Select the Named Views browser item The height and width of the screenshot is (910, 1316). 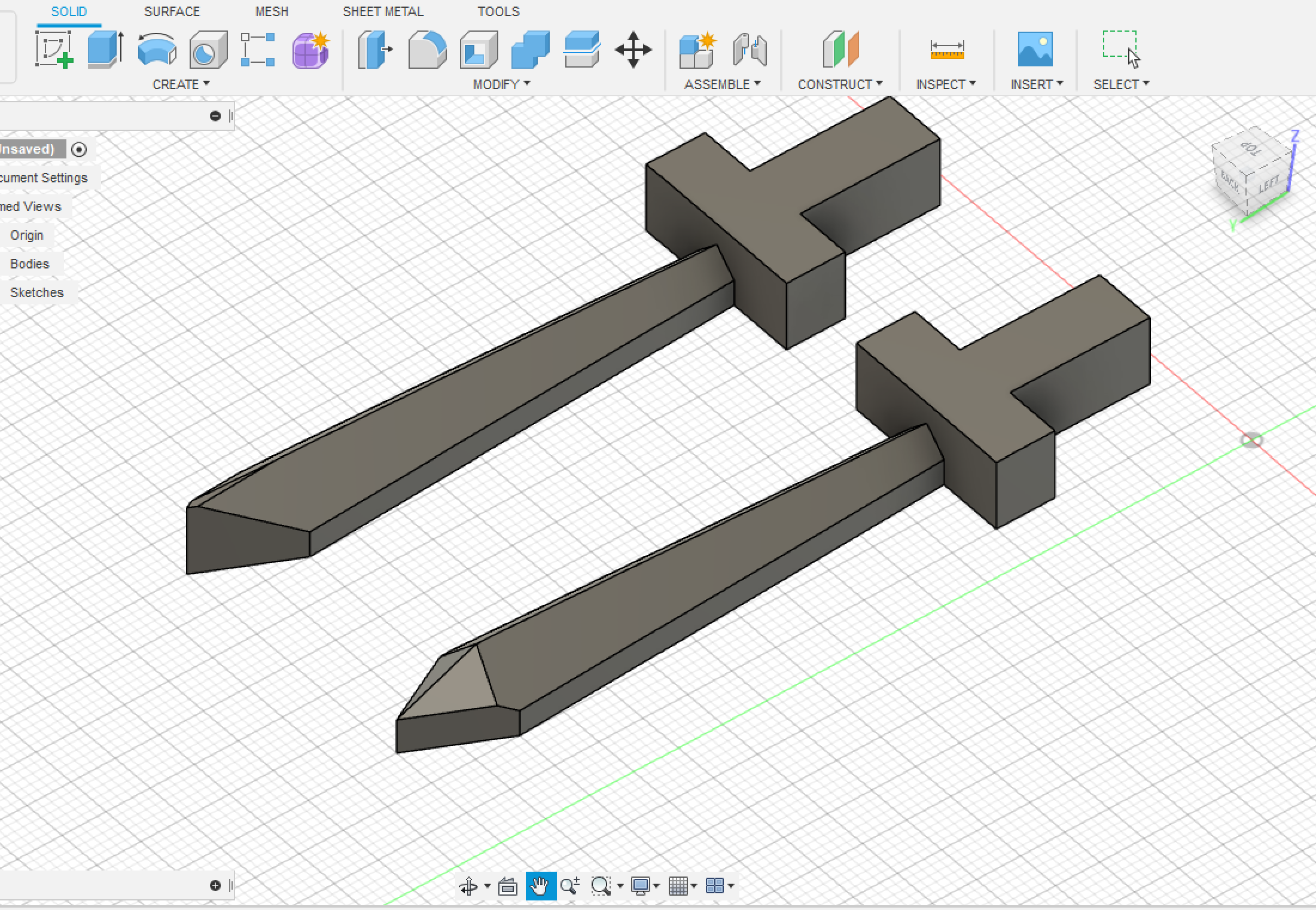[x=31, y=206]
